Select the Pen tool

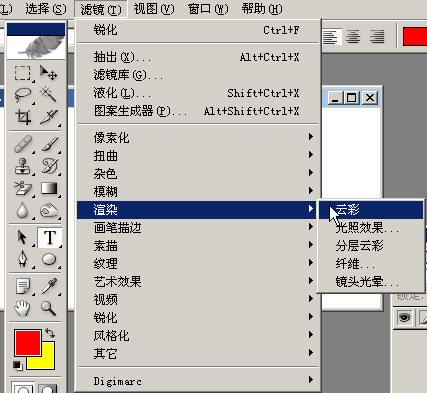[x=22, y=259]
